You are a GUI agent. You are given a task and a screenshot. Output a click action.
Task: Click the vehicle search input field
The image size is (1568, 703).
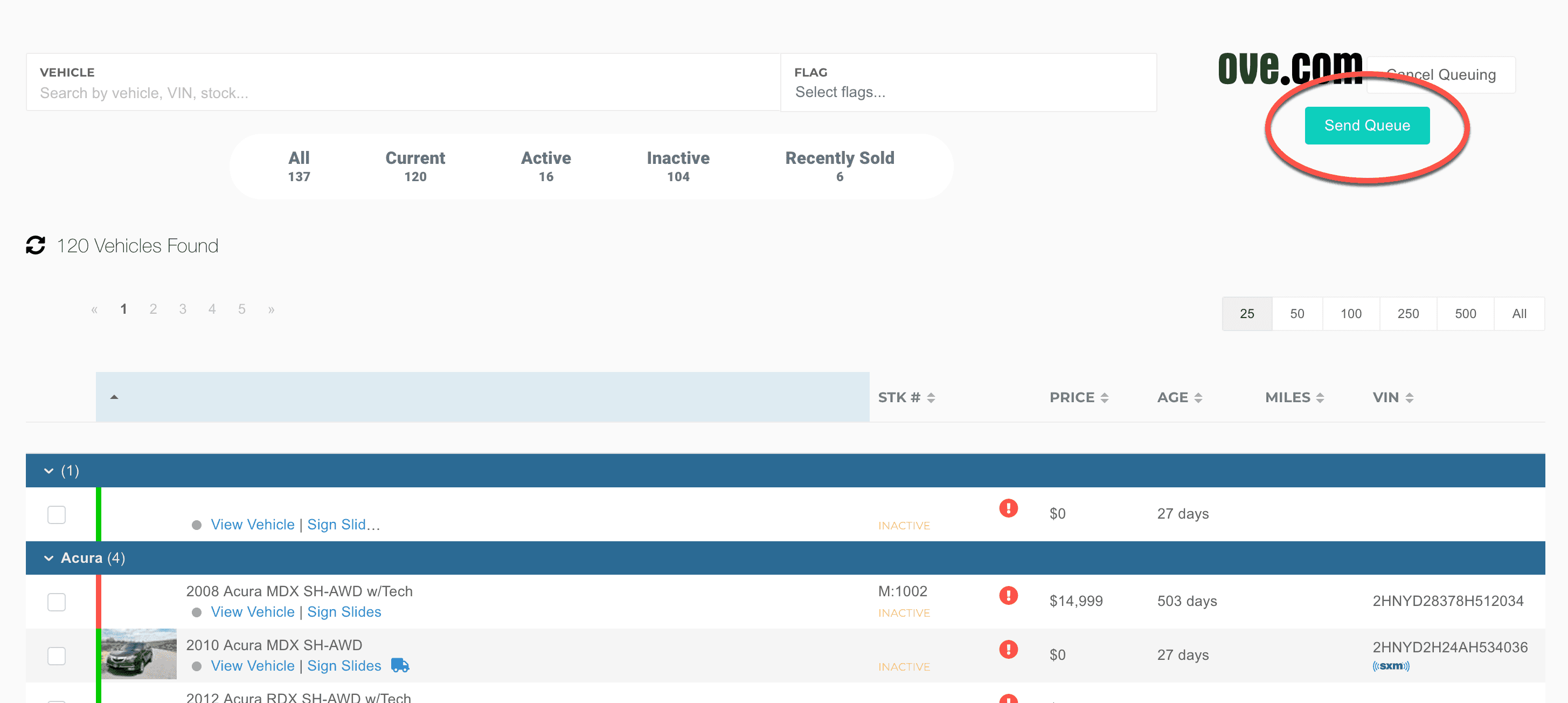tap(402, 93)
